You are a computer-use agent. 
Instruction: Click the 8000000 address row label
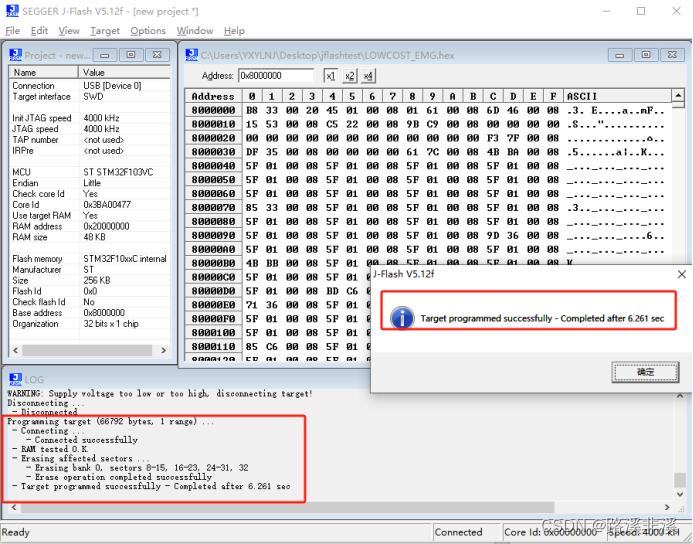tap(213, 110)
